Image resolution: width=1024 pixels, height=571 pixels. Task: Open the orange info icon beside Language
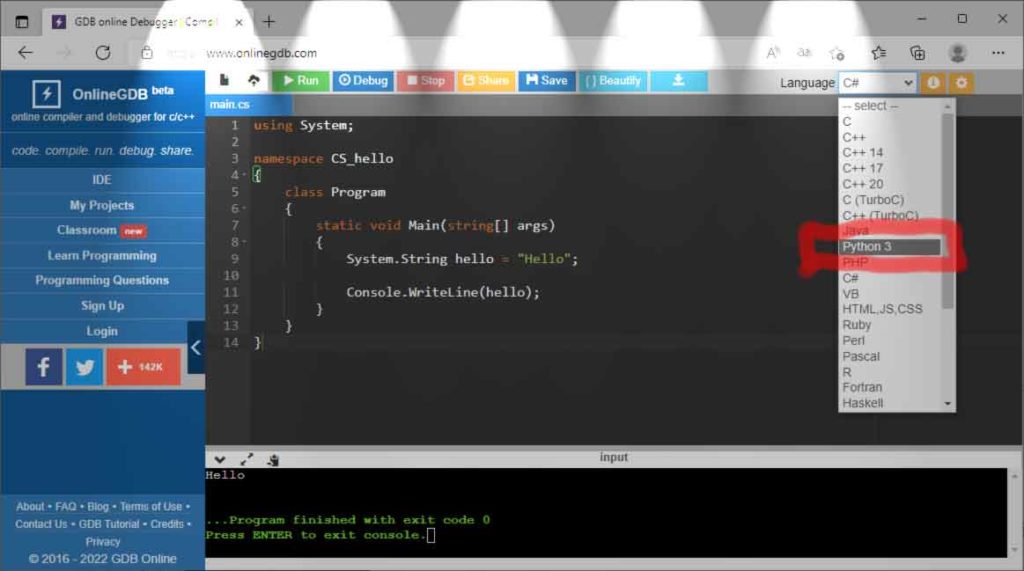933,83
